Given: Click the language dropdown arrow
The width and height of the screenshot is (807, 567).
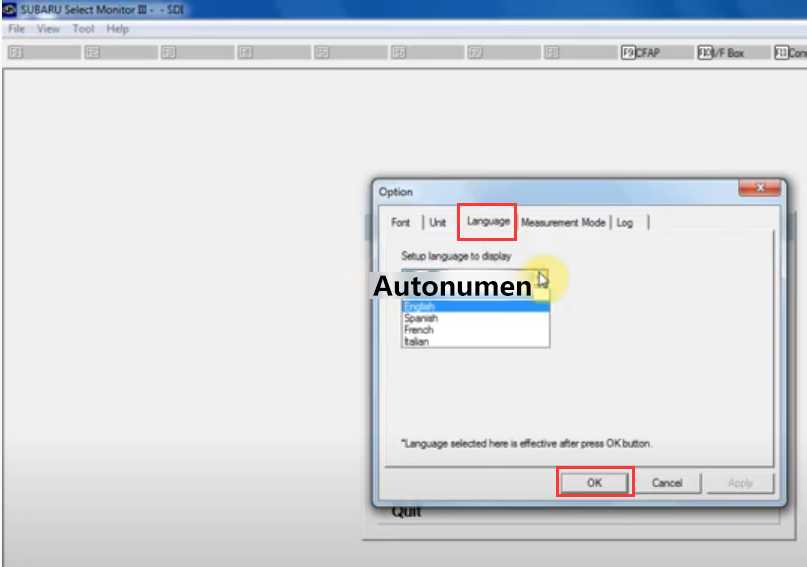Looking at the screenshot, I should coord(541,278).
